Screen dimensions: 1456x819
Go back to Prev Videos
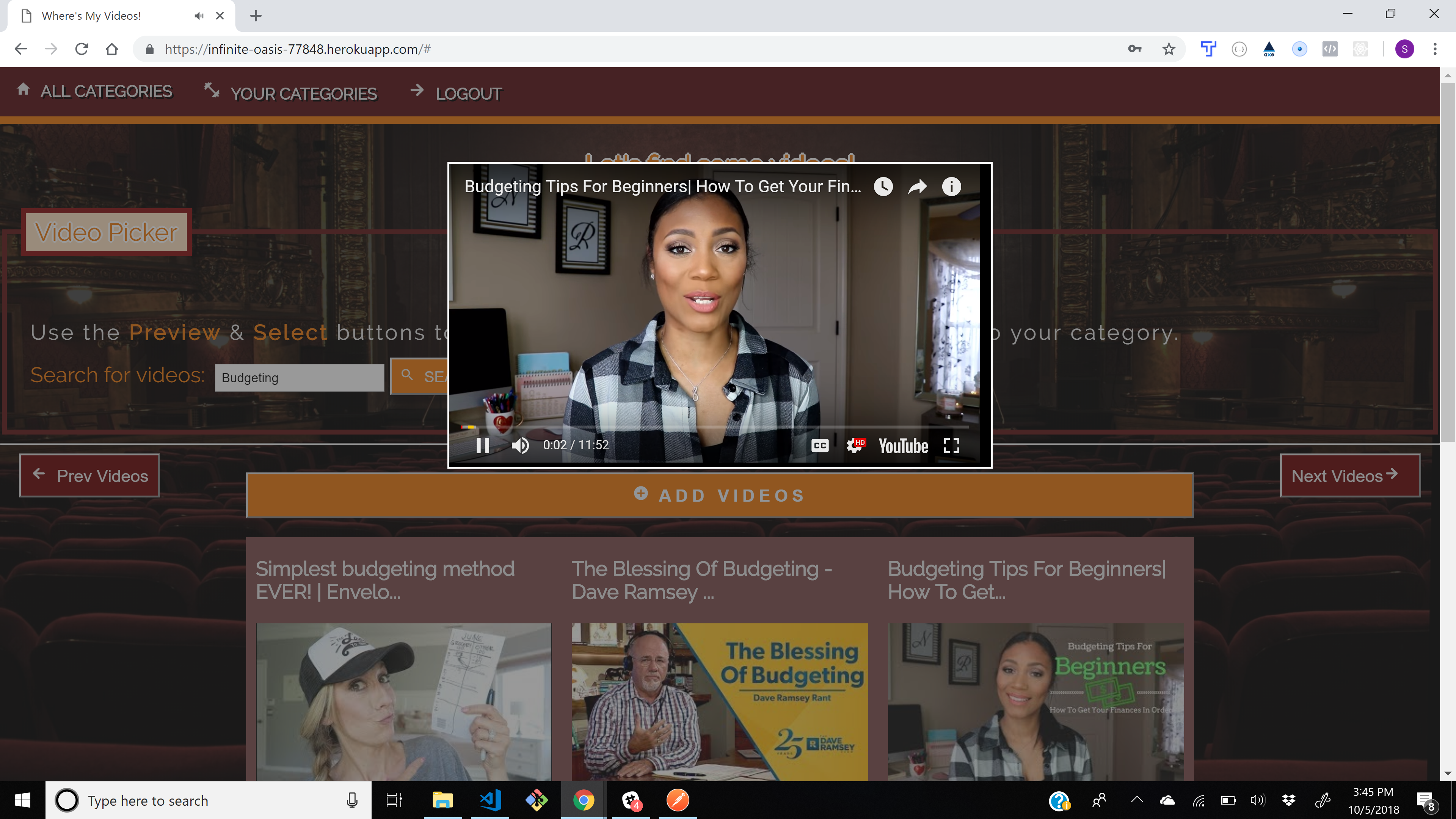click(89, 476)
